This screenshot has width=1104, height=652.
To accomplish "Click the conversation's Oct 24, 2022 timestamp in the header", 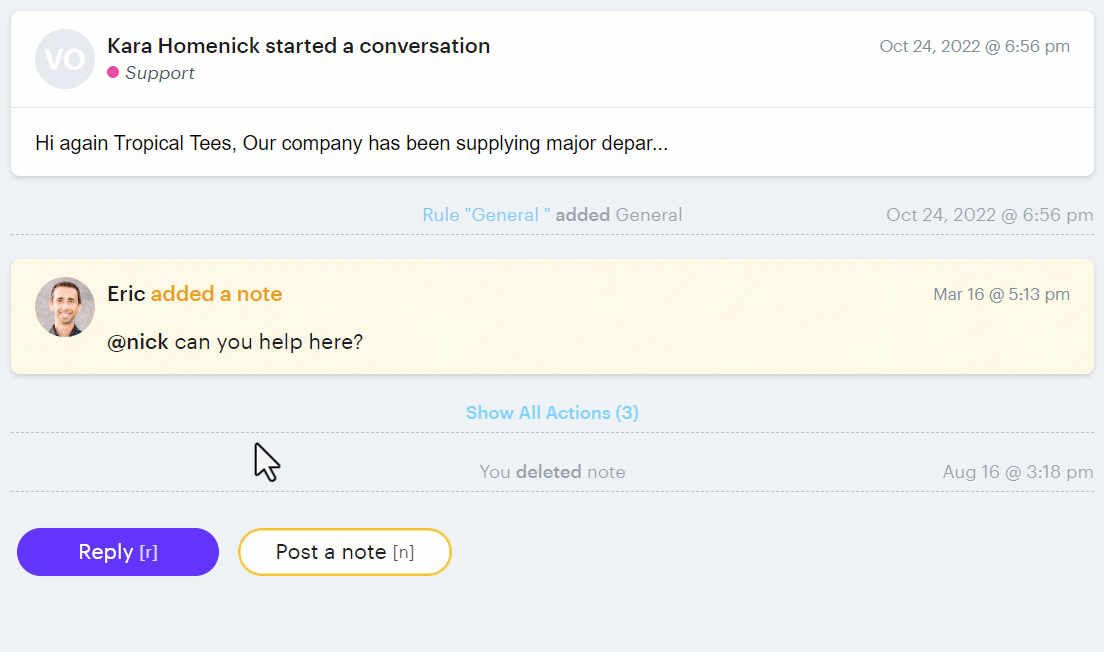I will click(974, 46).
